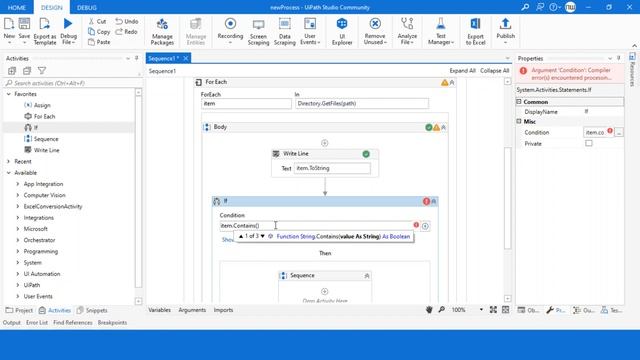Expand UI Automation category
The image size is (640, 360).
click(x=18, y=274)
